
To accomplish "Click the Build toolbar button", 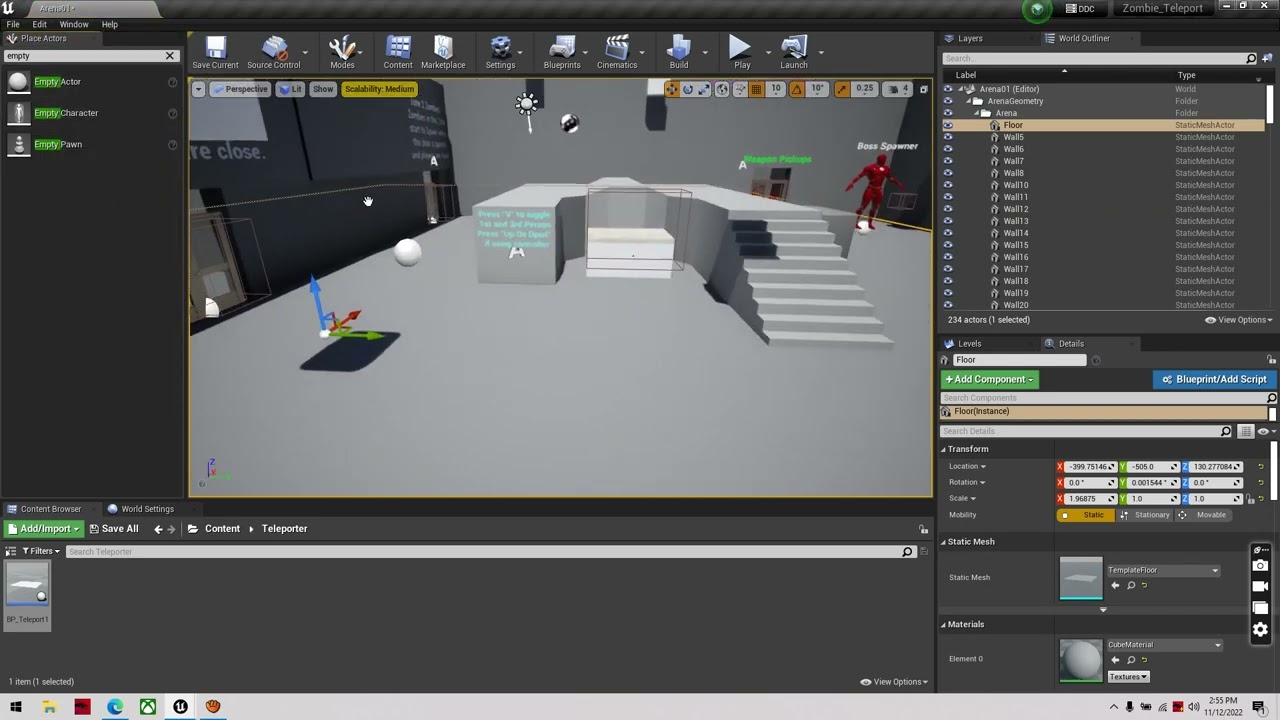I will (679, 52).
